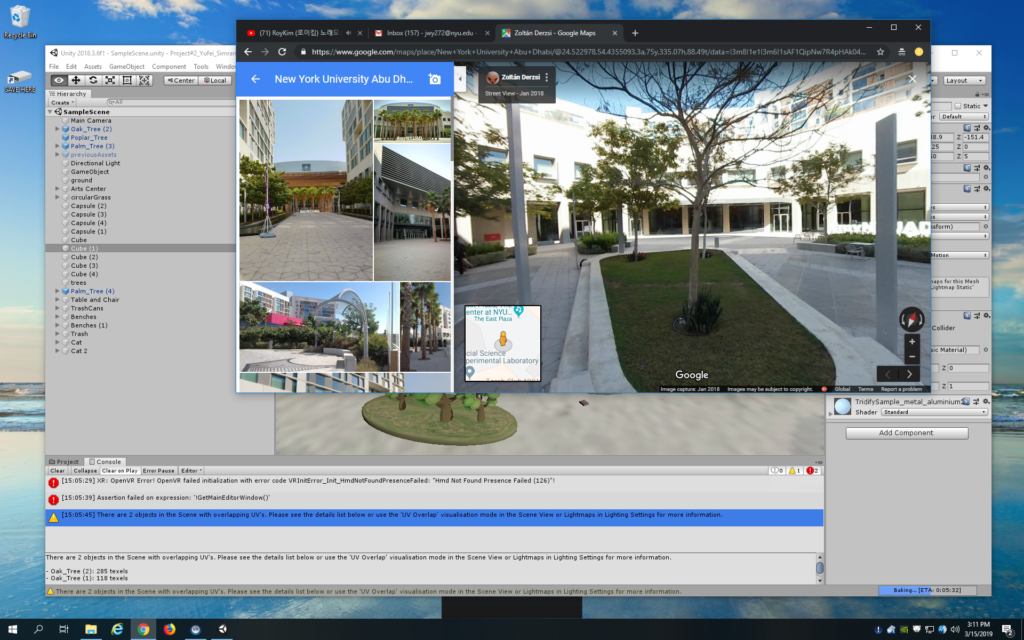Screen dimensions: 1024x640
Task: Open the Assets menu in Unity
Action: point(93,67)
